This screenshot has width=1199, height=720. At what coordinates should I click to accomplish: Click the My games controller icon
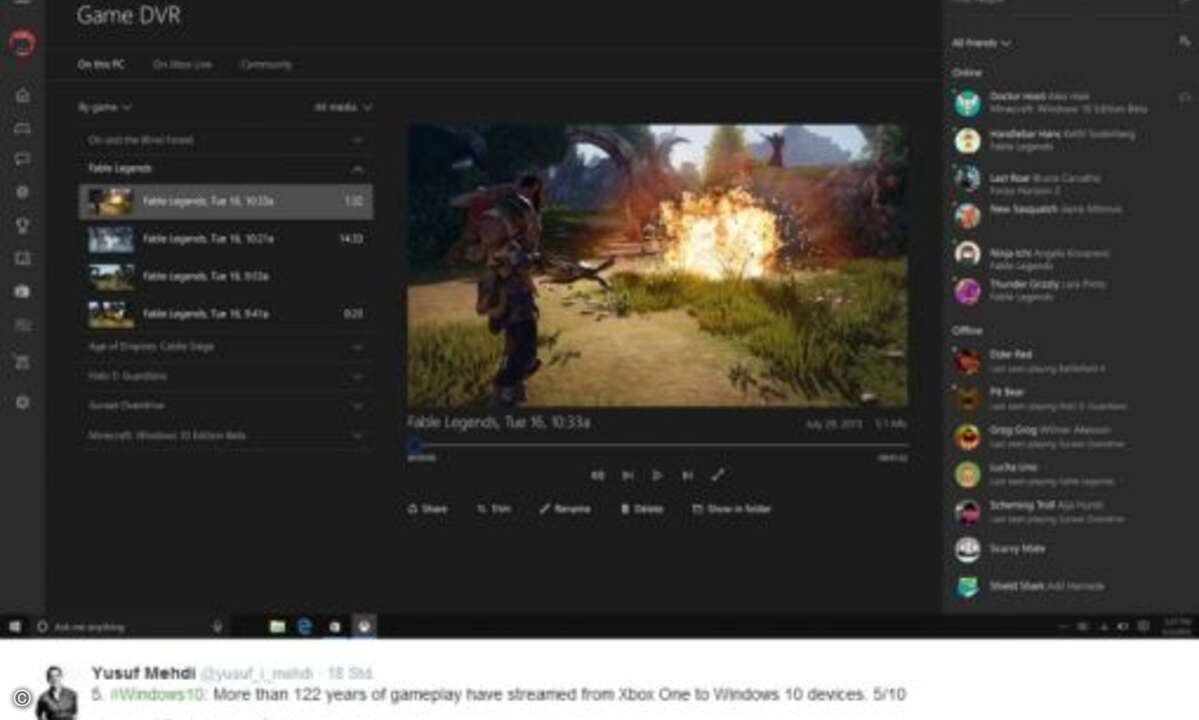pyautogui.click(x=22, y=128)
